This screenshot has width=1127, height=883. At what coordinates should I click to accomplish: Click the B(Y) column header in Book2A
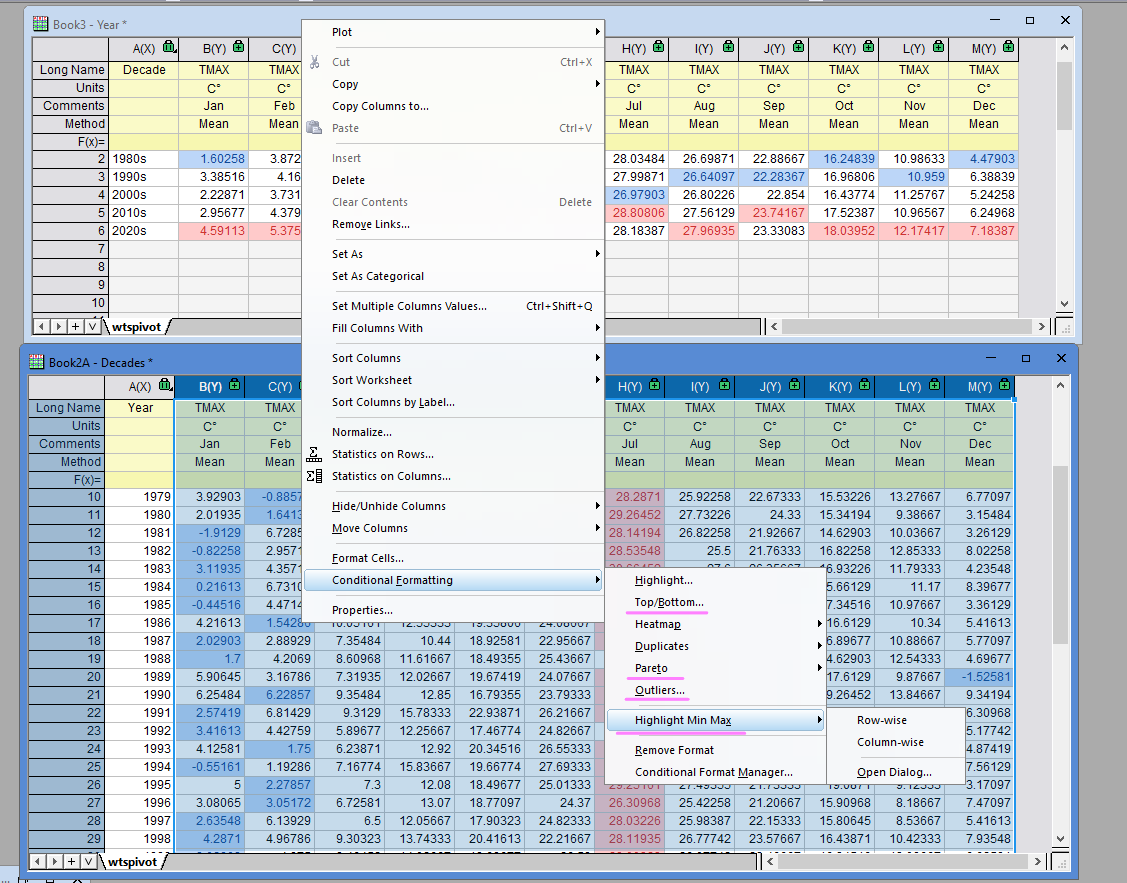tap(210, 386)
